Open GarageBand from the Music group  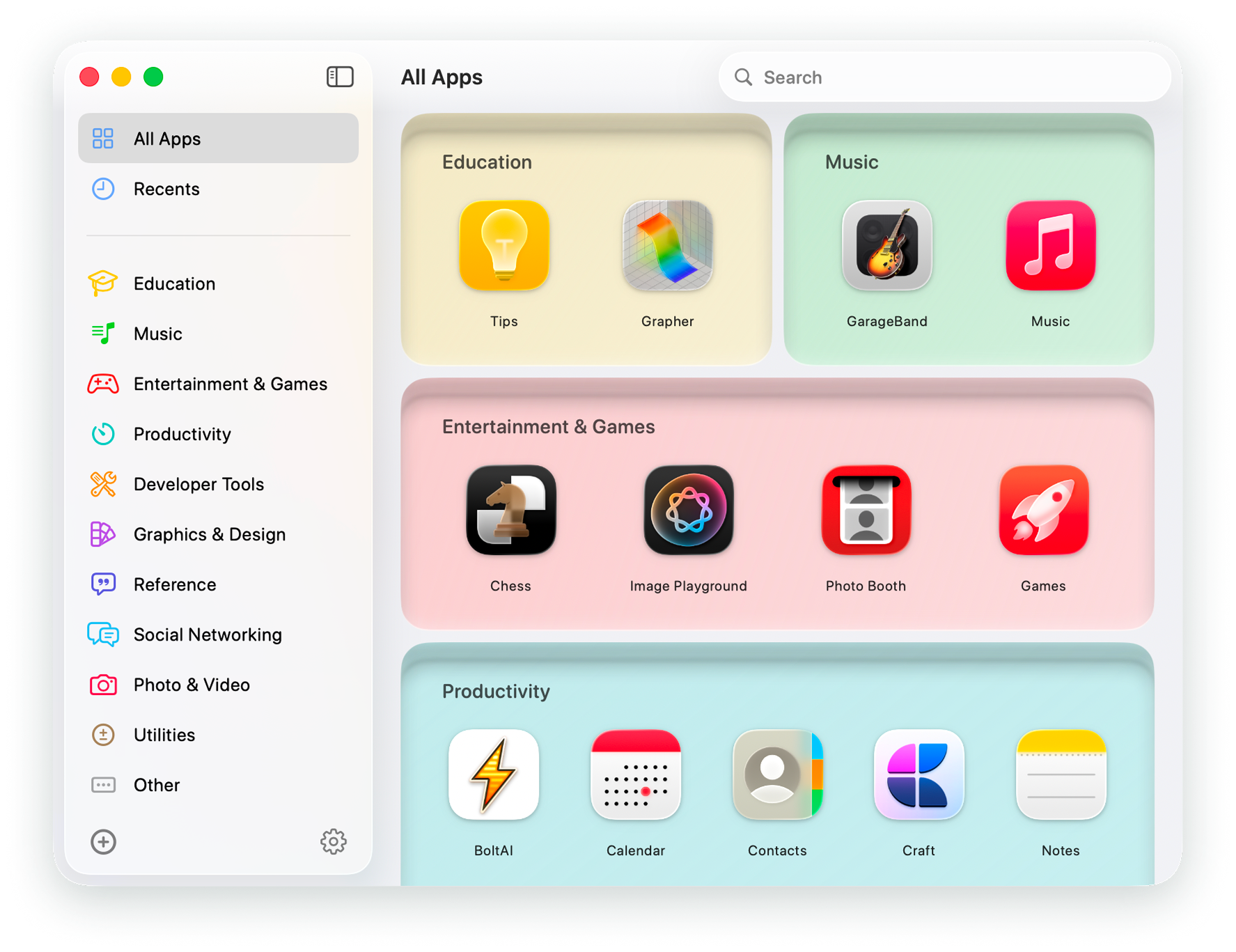coord(886,246)
